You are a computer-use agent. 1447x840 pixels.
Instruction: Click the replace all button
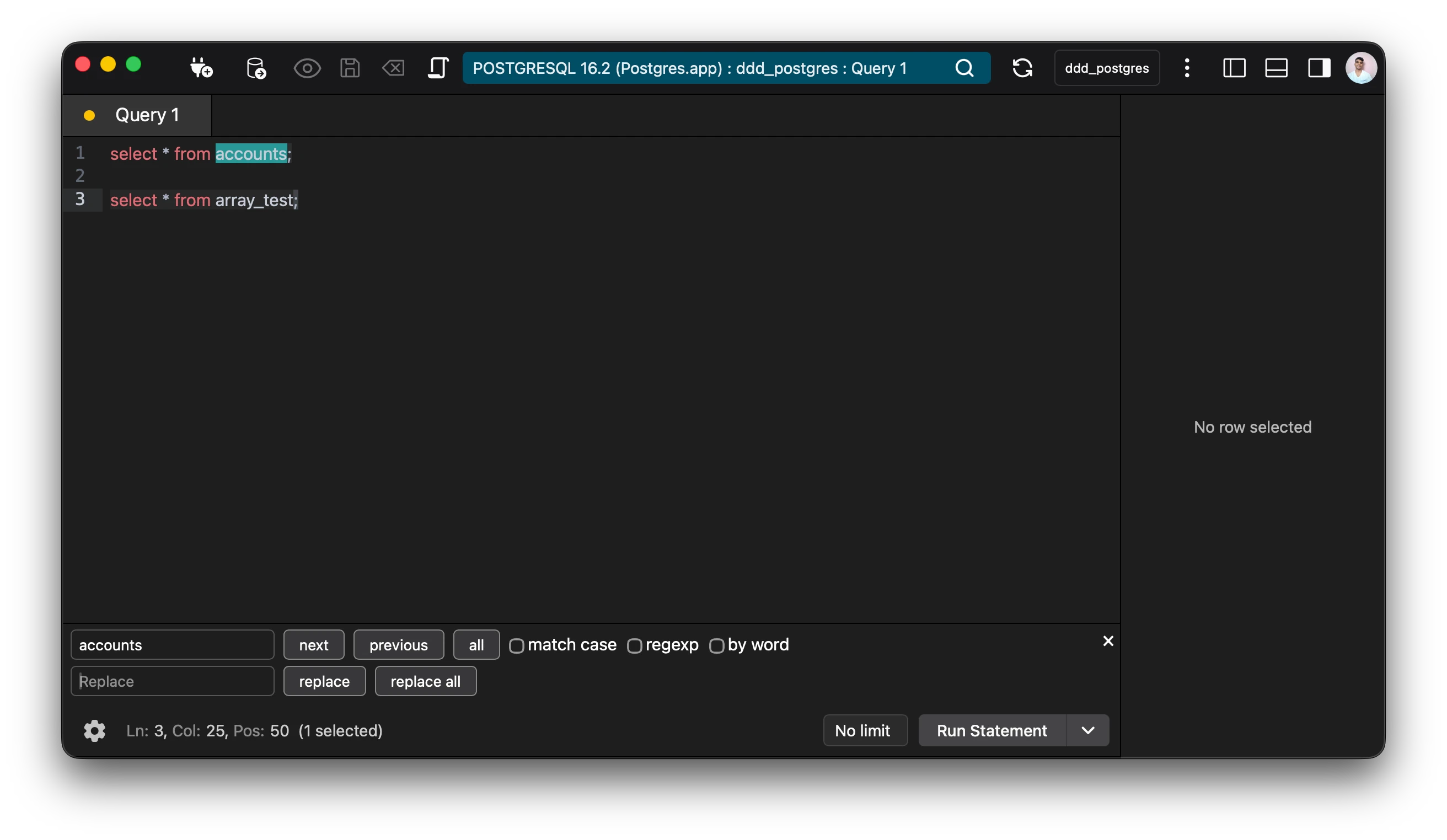(x=425, y=681)
